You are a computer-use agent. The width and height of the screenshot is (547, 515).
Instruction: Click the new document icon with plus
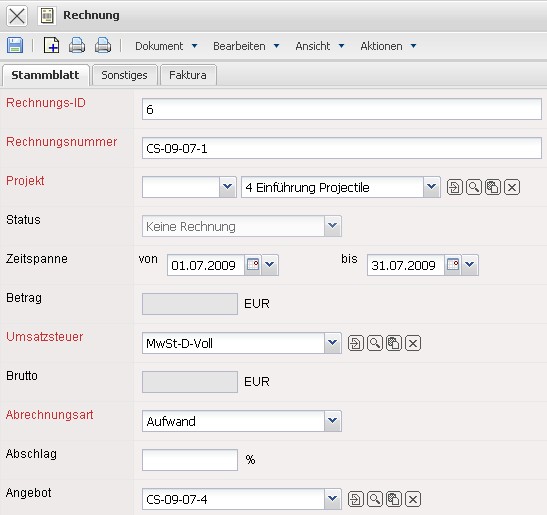[51, 45]
